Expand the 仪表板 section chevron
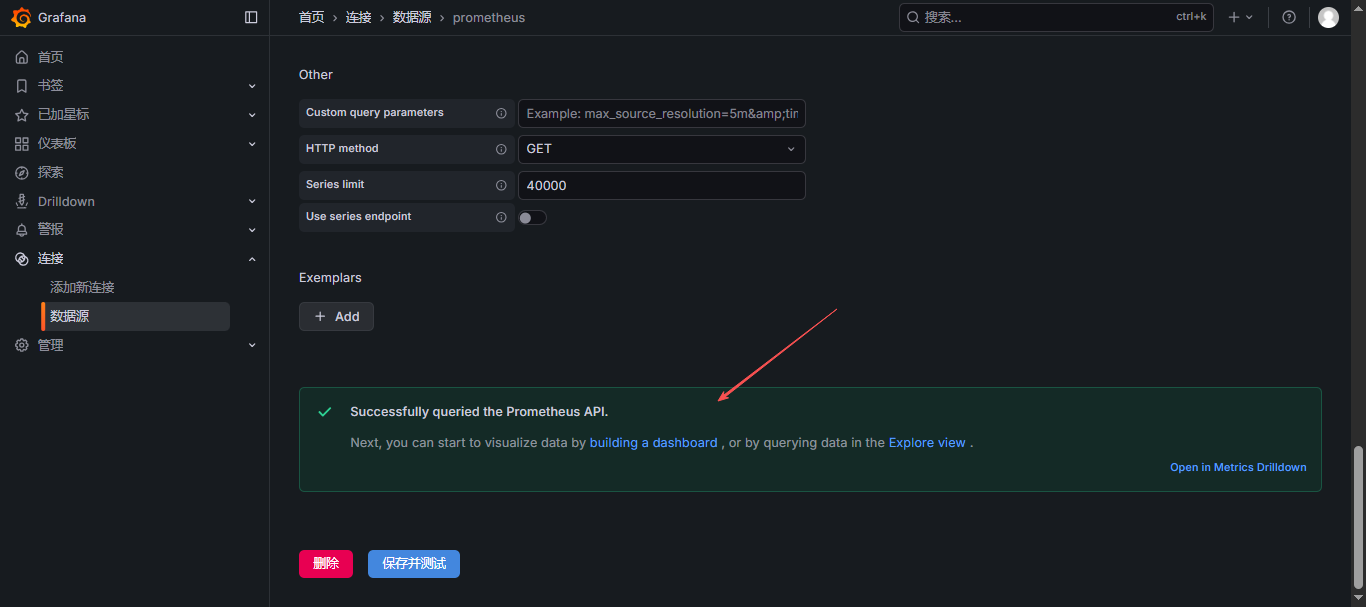The image size is (1366, 607). 252,143
